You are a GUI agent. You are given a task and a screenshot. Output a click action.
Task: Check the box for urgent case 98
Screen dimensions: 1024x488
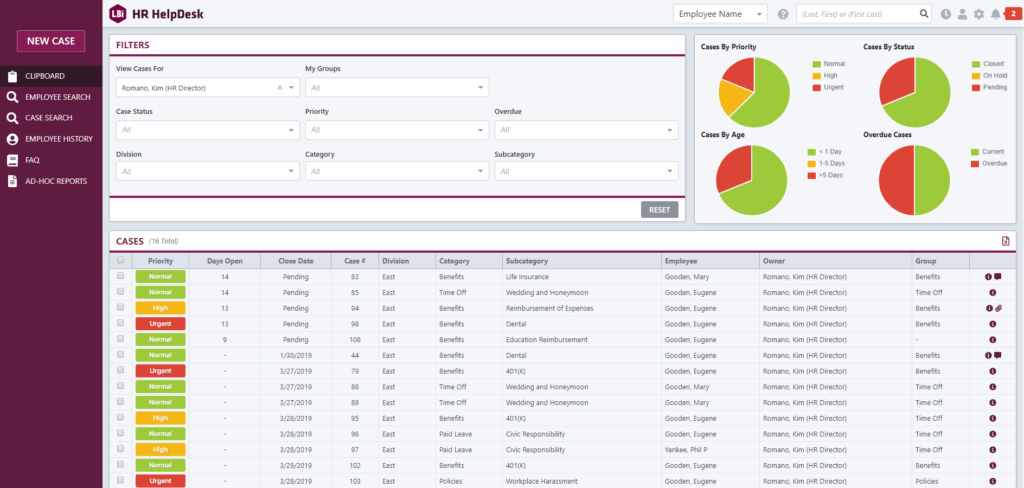pos(121,324)
